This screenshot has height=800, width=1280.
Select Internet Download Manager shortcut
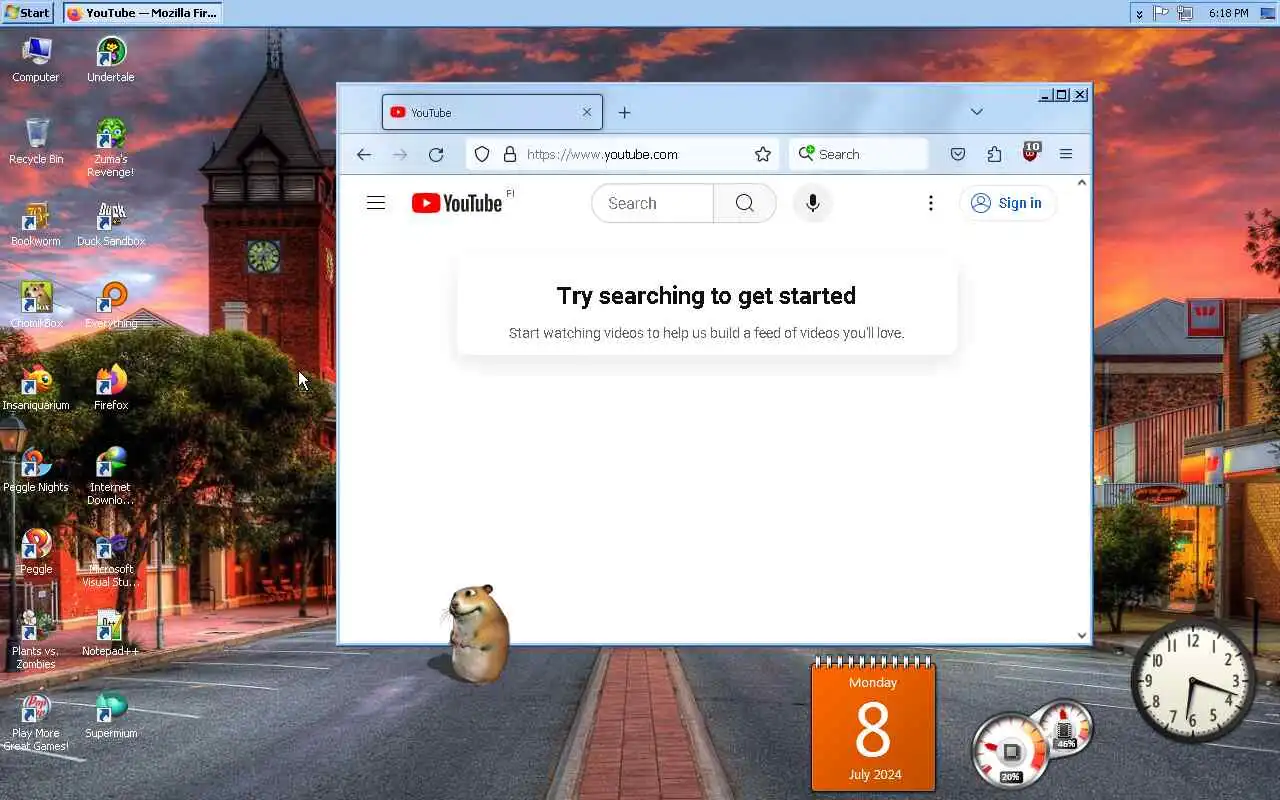111,477
